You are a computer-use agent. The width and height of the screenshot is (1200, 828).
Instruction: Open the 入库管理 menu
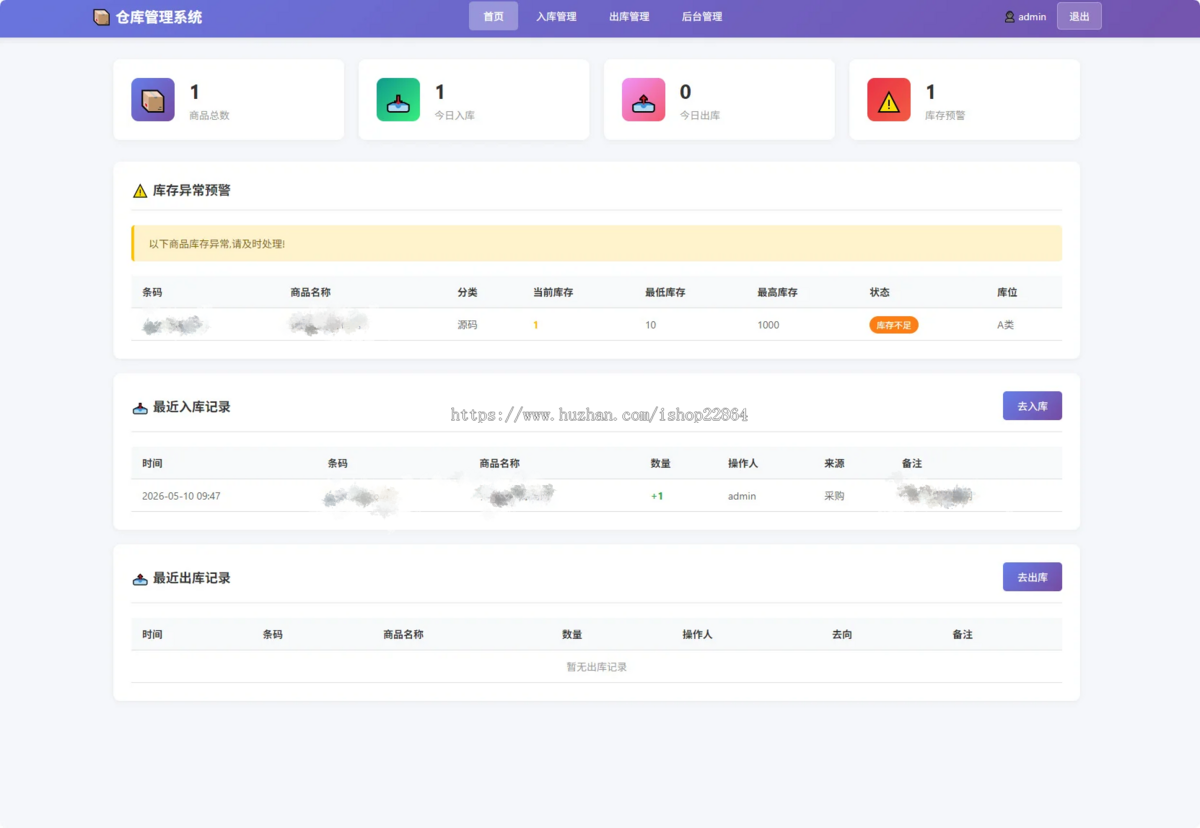coord(556,16)
